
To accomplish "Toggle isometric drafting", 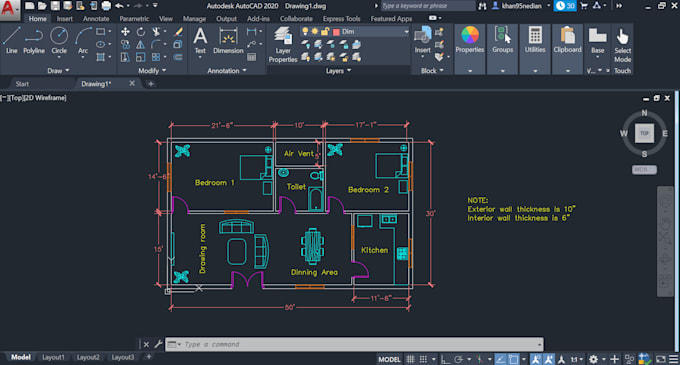I will 479,359.
